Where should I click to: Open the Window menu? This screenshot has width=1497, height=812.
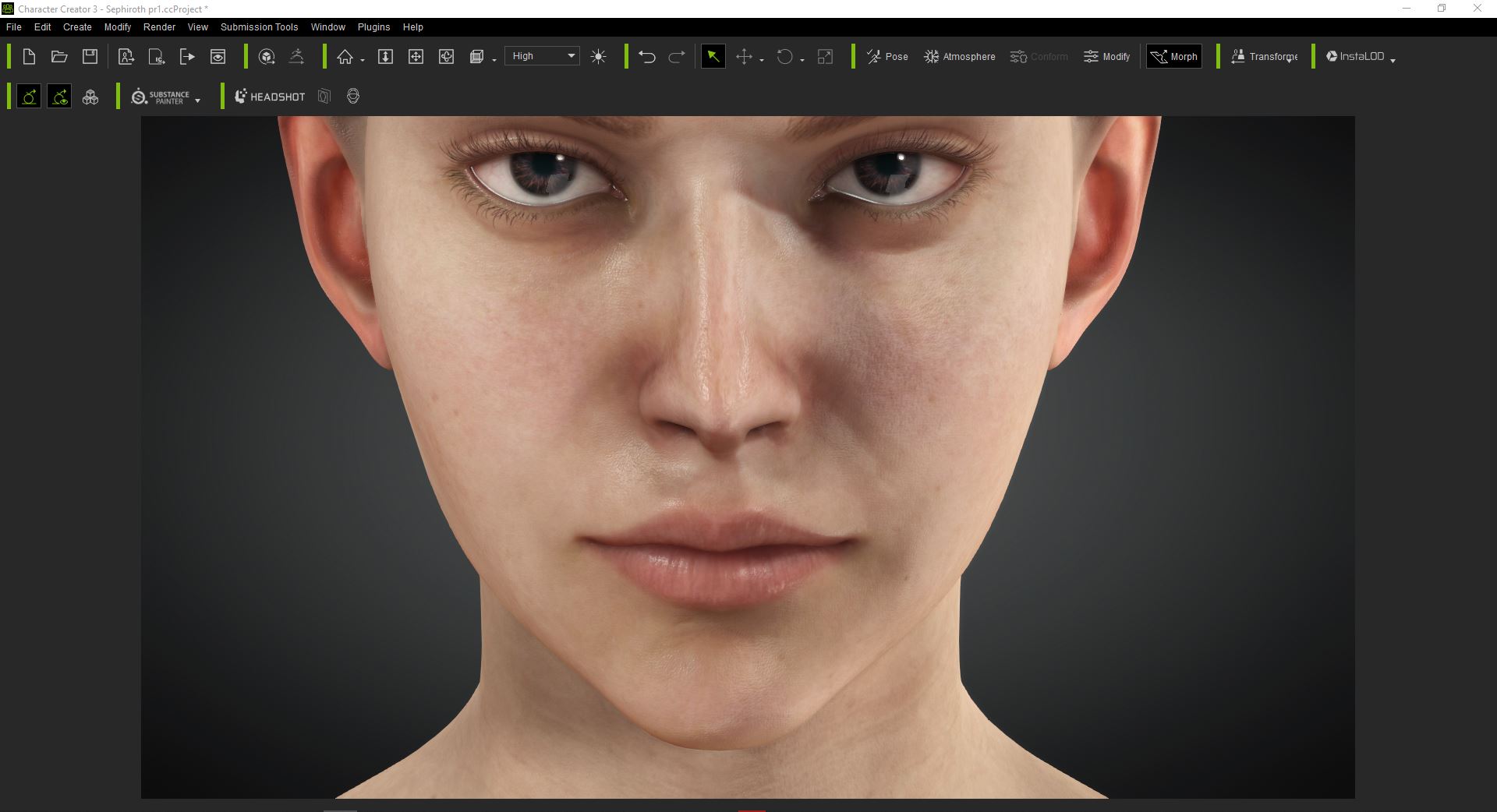click(328, 26)
